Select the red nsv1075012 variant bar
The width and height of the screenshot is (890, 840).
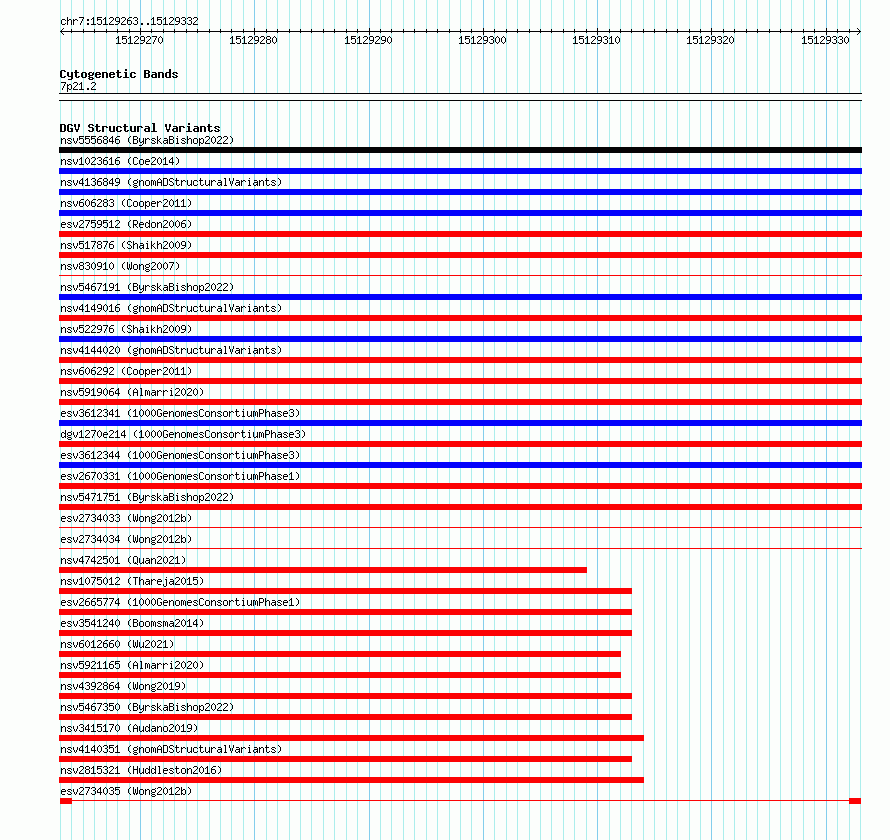point(346,591)
